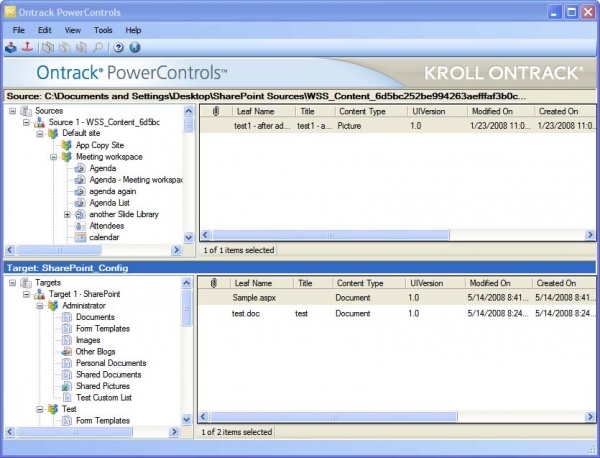Select the Images library in targets
This screenshot has height=458, width=600.
(88, 340)
